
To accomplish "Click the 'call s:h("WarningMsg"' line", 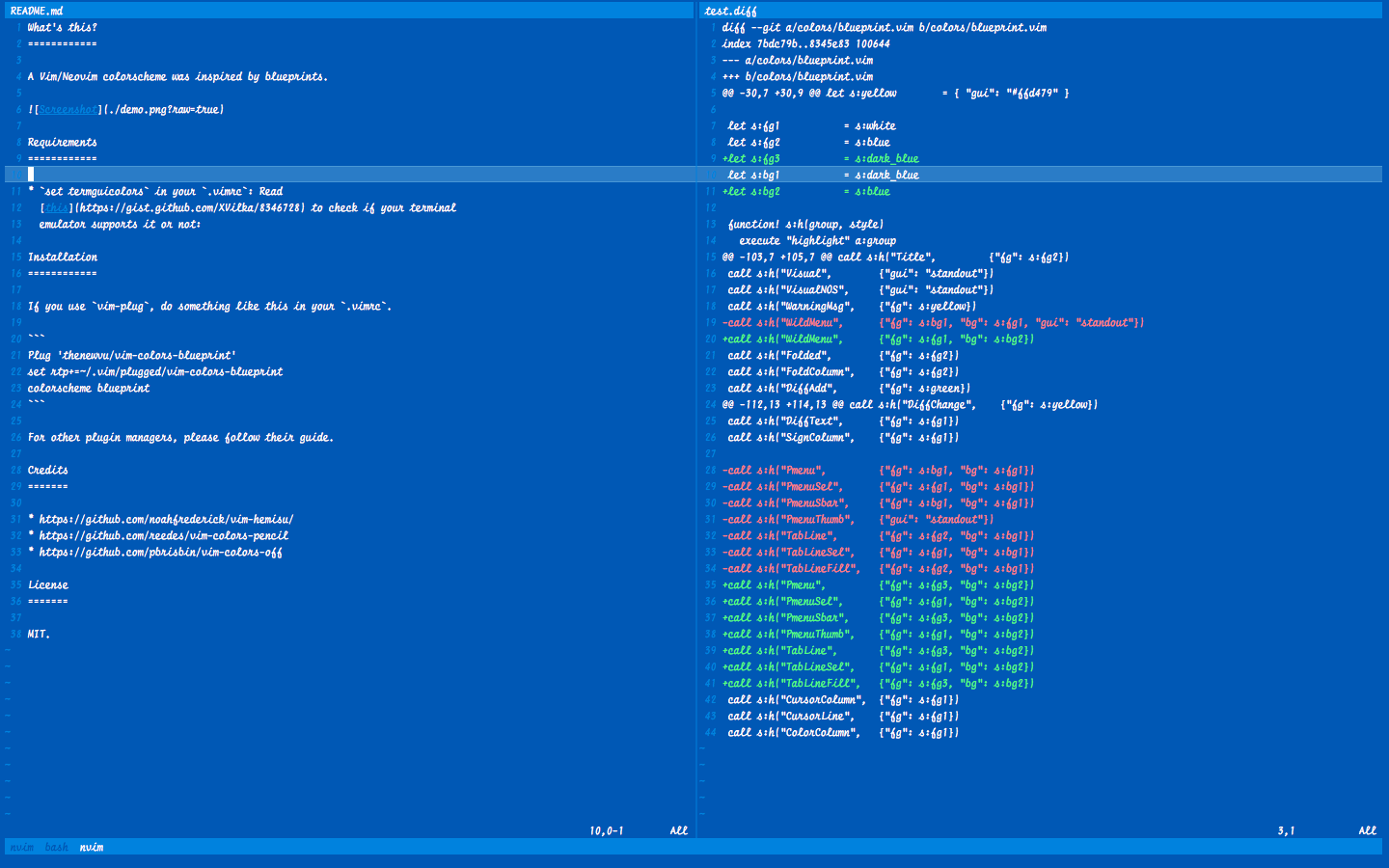I will click(853, 306).
